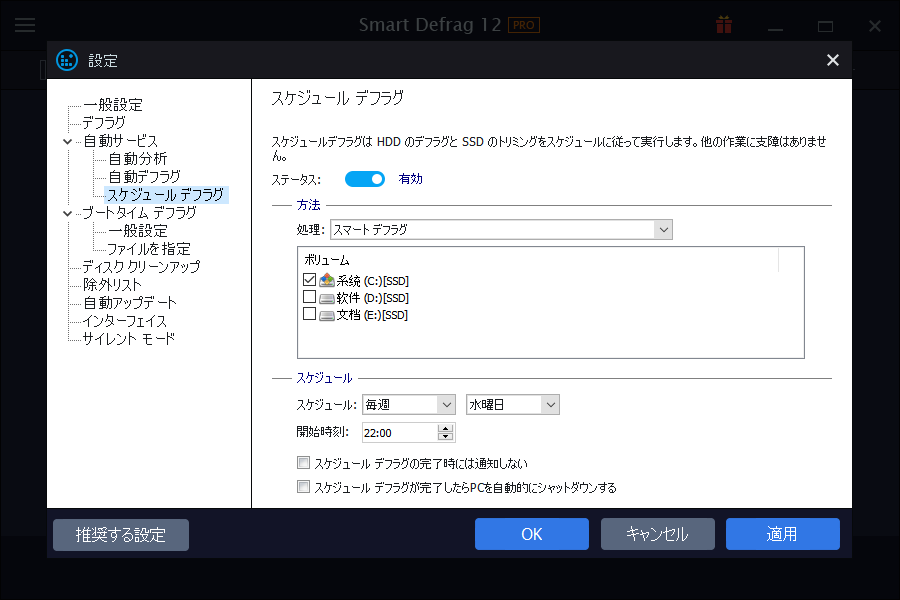Collapse the ブートタイム デフラグ tree node
This screenshot has height=600, width=900.
click(x=67, y=214)
